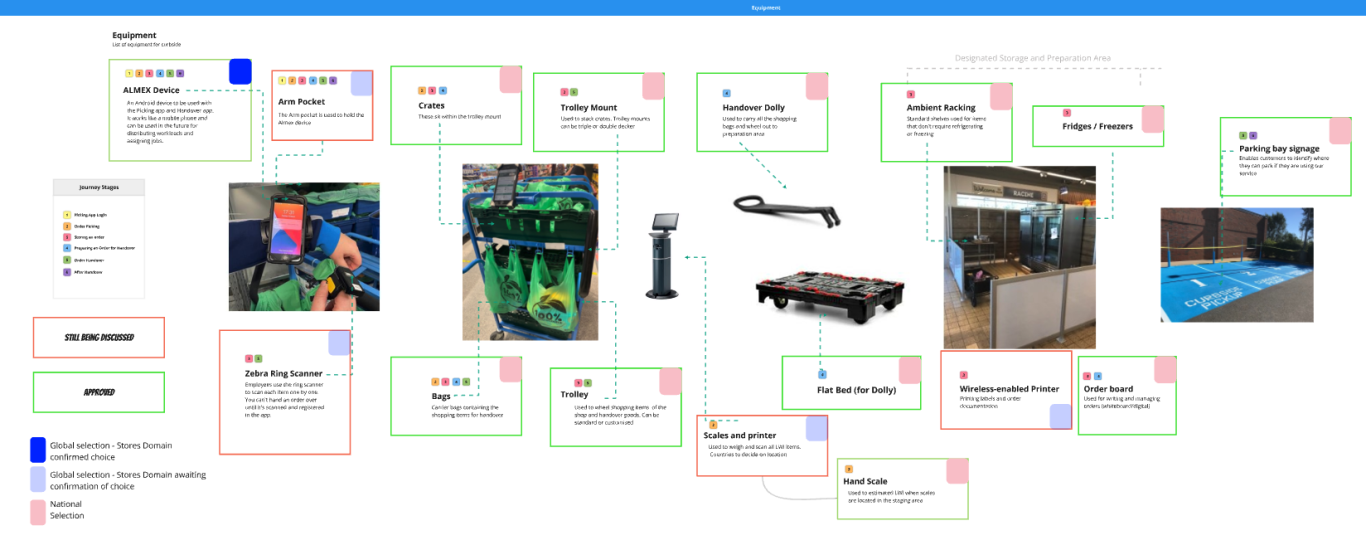Click the handover dolly handle image
This screenshot has width=1366, height=545.
(x=786, y=207)
